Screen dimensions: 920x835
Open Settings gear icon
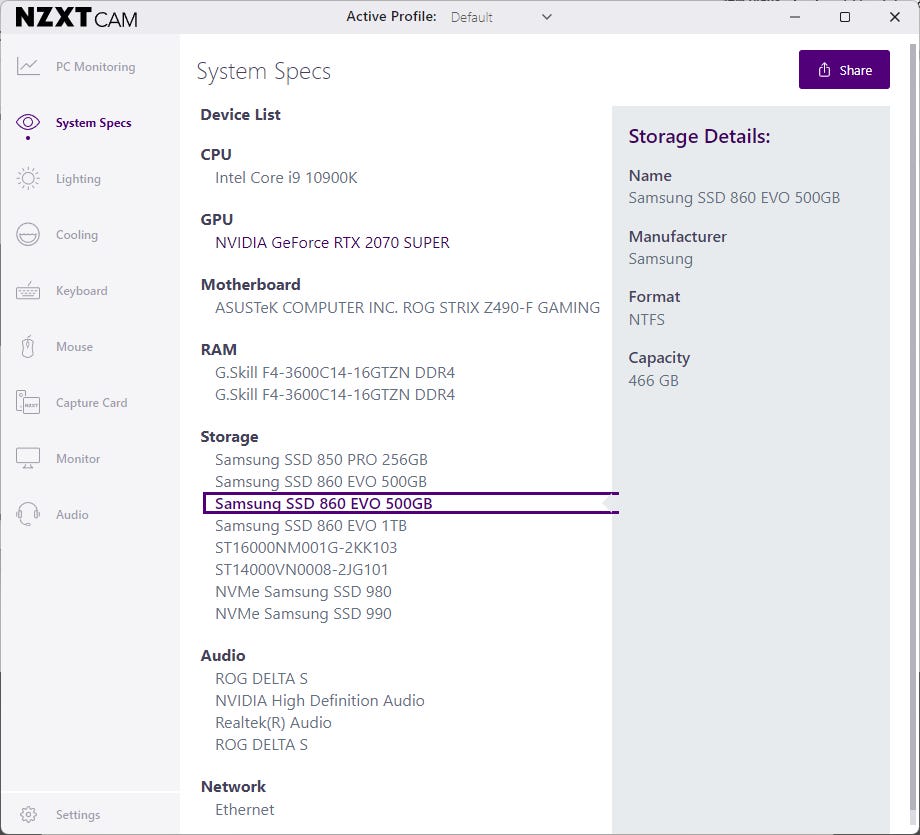[x=29, y=815]
